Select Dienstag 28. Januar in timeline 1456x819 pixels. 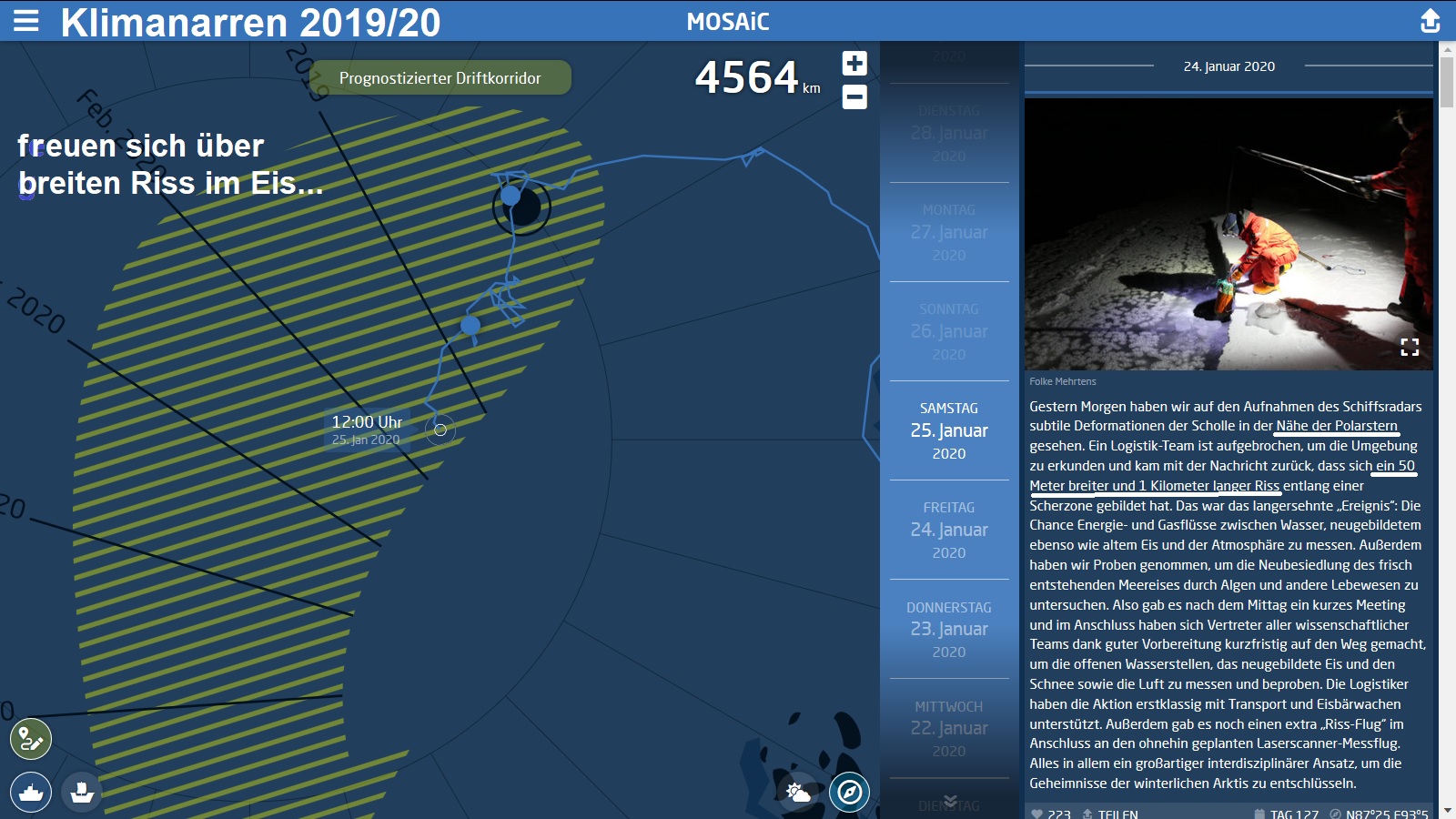click(949, 133)
